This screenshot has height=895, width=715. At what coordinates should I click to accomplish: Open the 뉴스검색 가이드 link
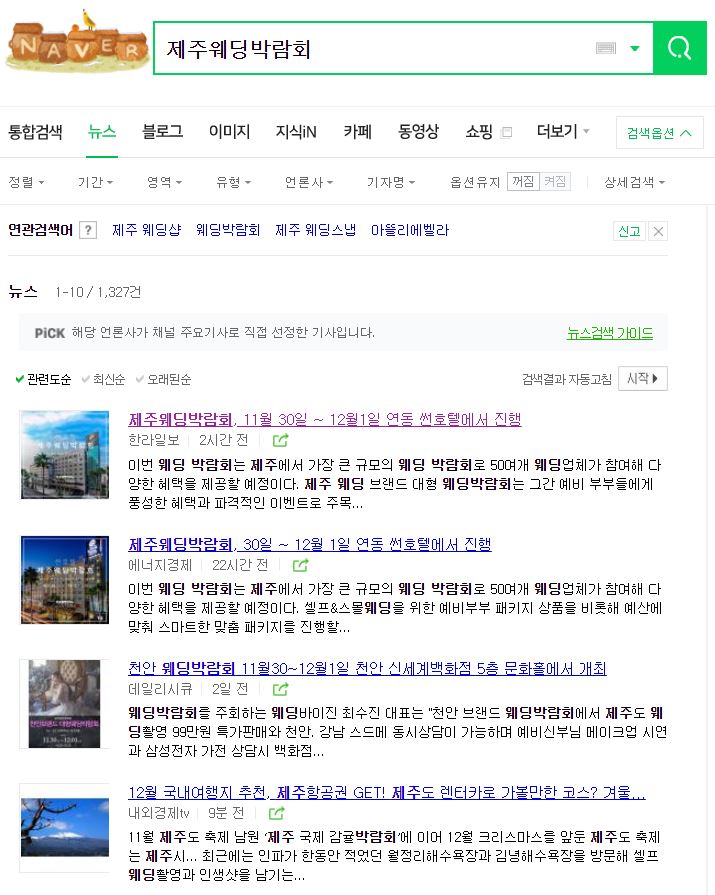(609, 333)
